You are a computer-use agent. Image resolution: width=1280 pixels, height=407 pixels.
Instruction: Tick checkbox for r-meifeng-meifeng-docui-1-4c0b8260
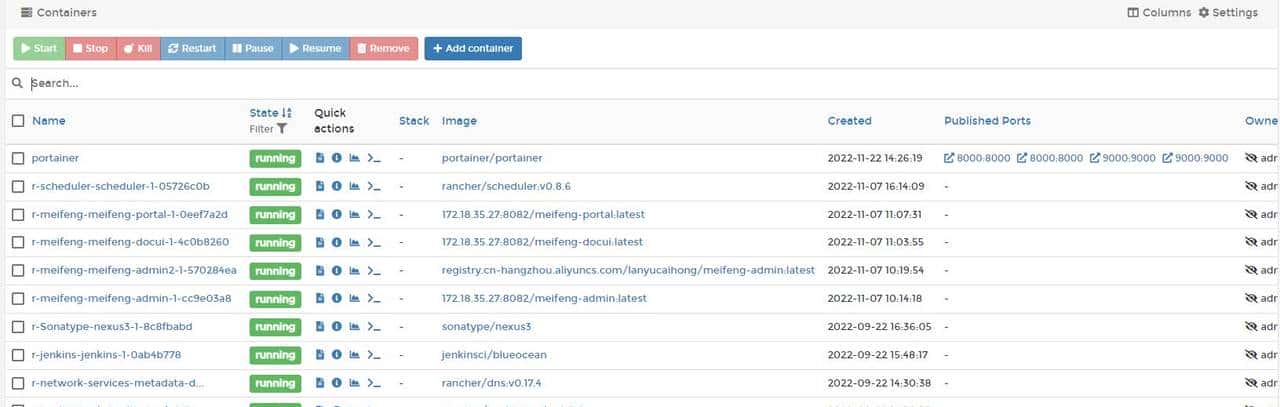(x=18, y=242)
